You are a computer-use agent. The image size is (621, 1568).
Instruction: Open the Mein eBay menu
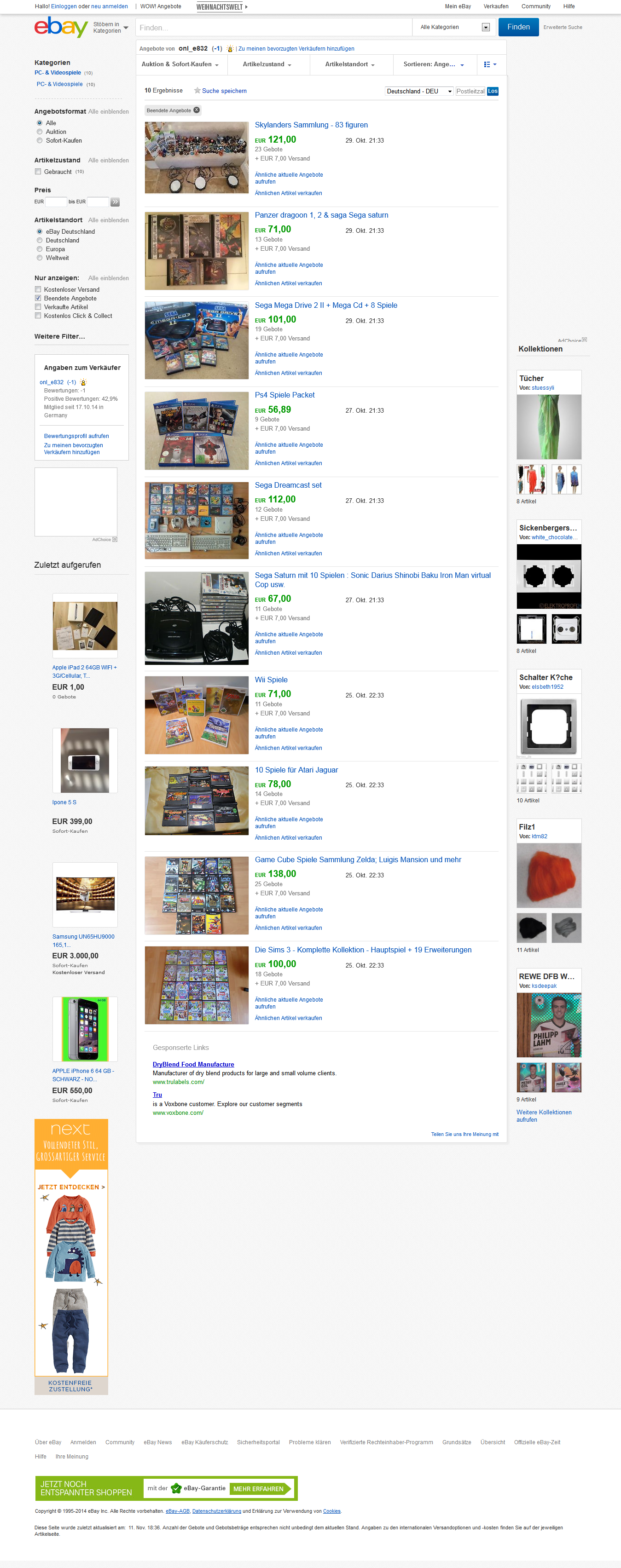[458, 7]
